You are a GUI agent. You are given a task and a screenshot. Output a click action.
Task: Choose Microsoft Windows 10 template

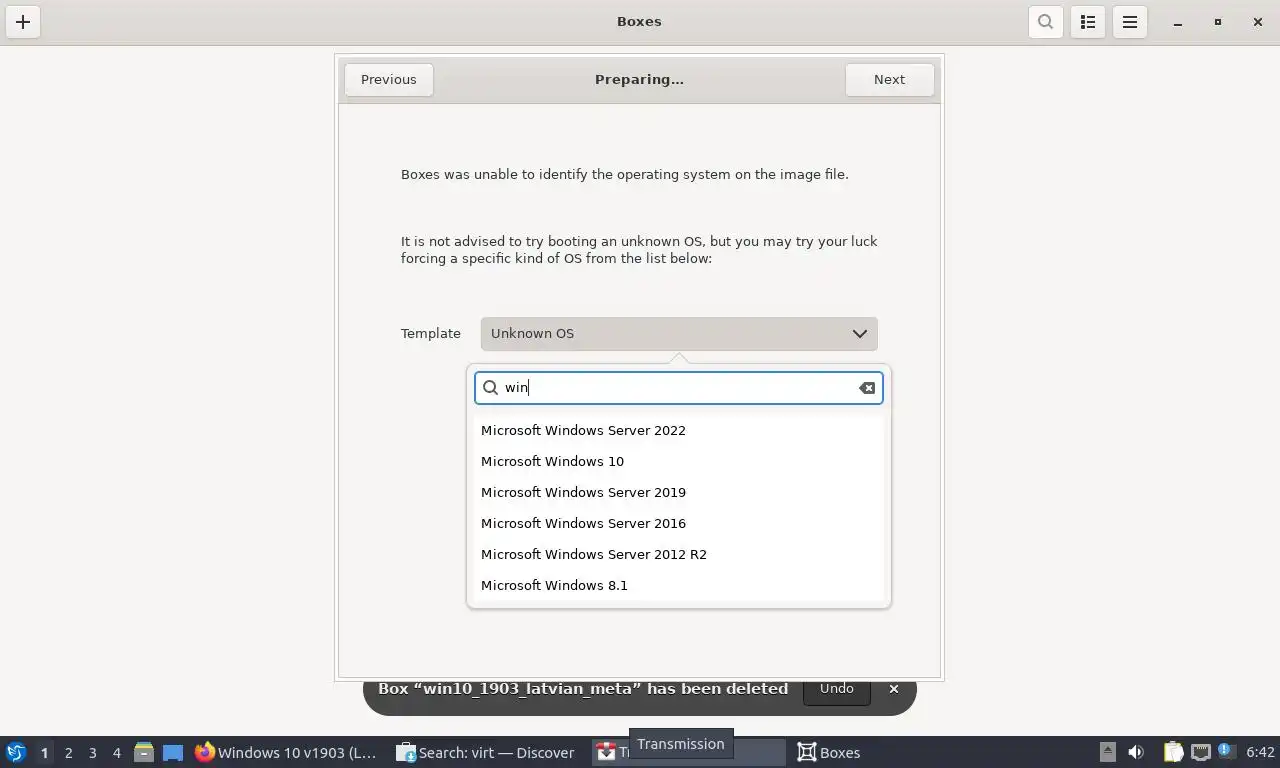click(x=679, y=462)
